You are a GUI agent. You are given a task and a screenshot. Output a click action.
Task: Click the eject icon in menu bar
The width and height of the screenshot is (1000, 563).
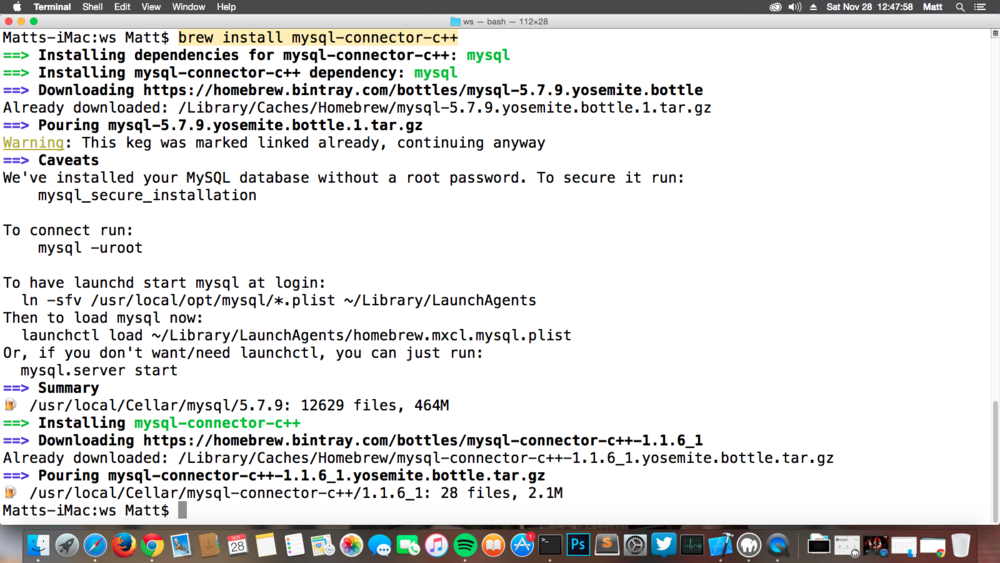813,7
